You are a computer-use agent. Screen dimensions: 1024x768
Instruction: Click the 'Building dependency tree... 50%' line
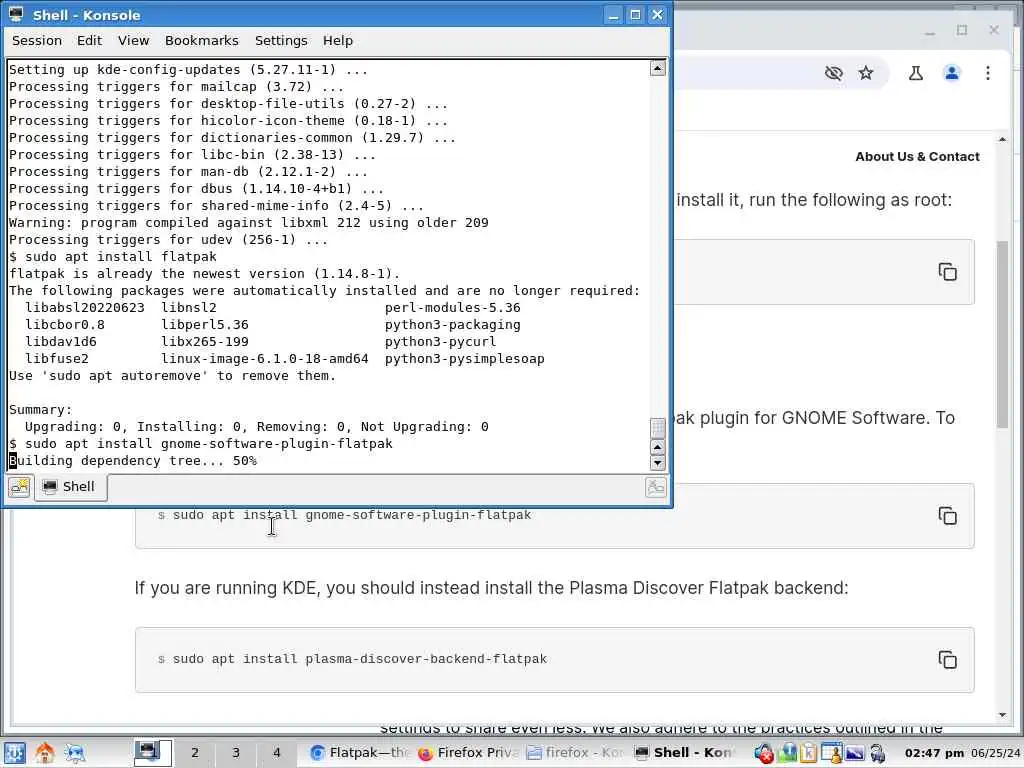[133, 460]
